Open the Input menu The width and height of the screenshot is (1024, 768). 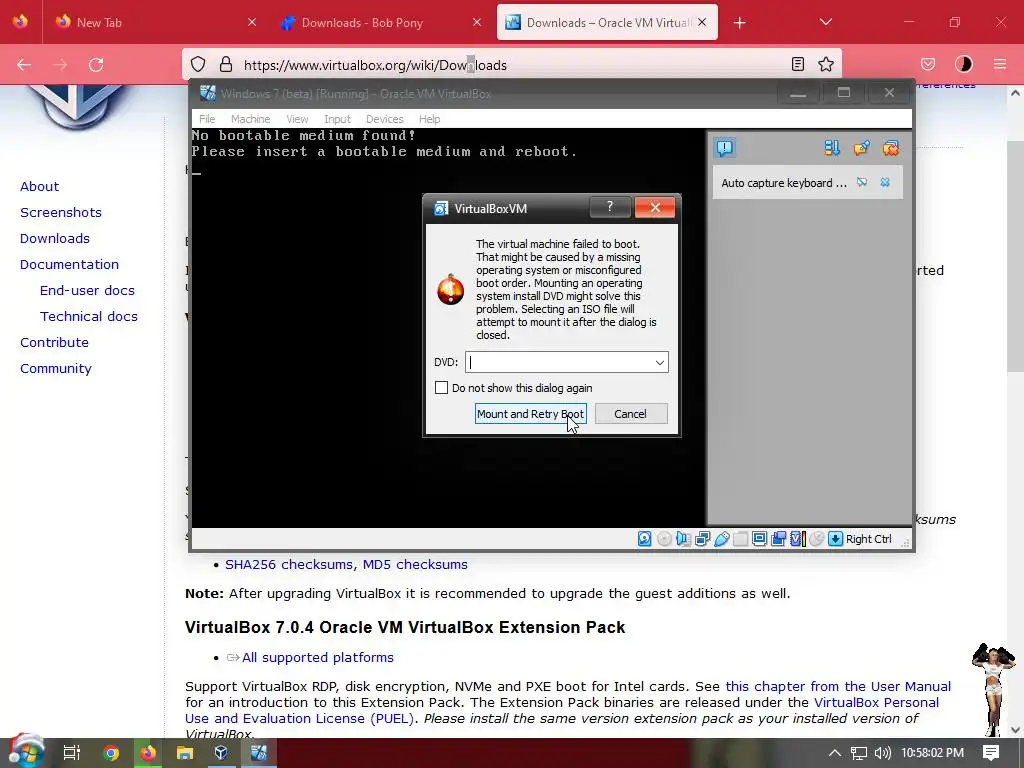[x=337, y=119]
